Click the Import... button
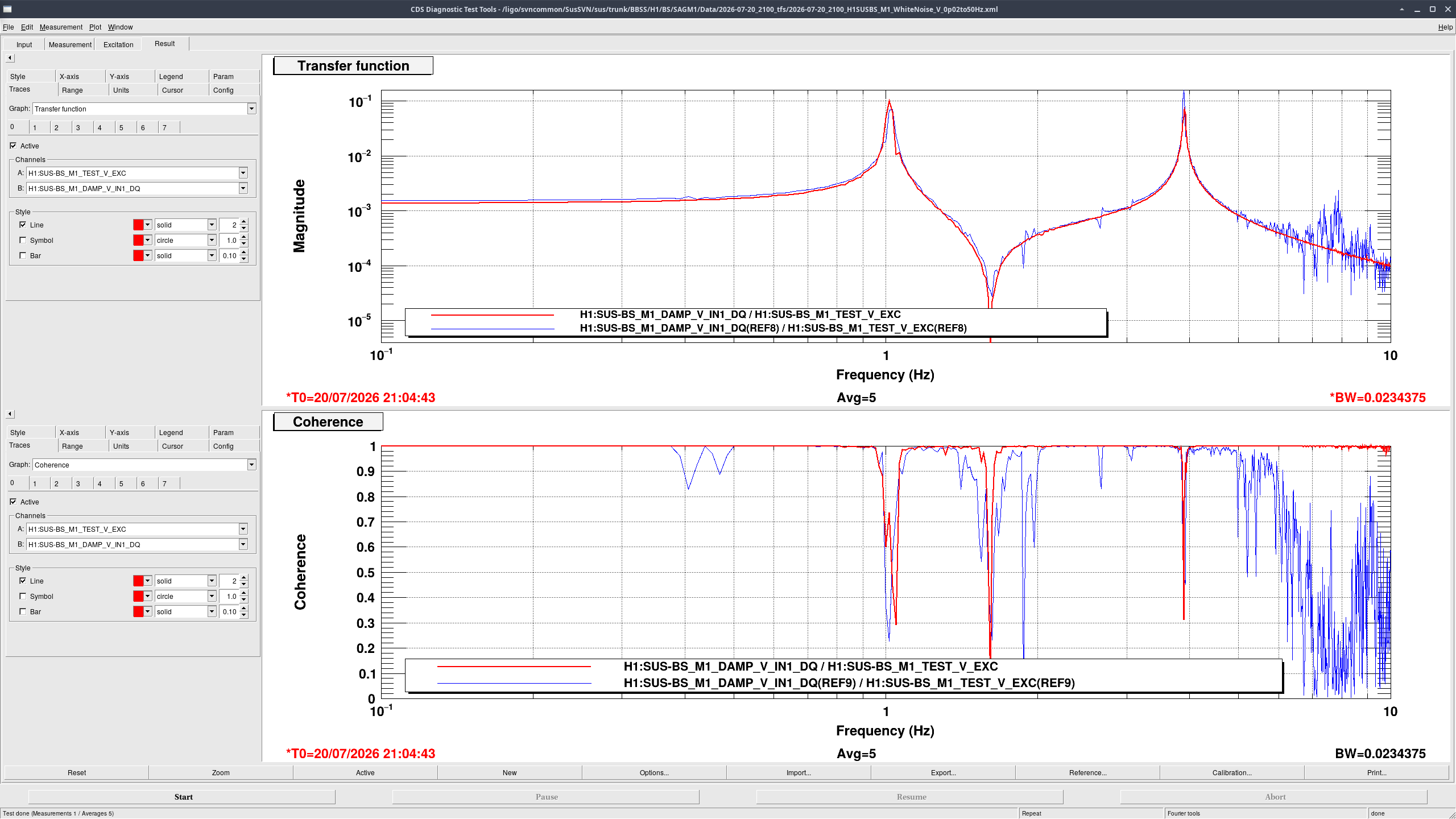1456x819 pixels. [799, 772]
